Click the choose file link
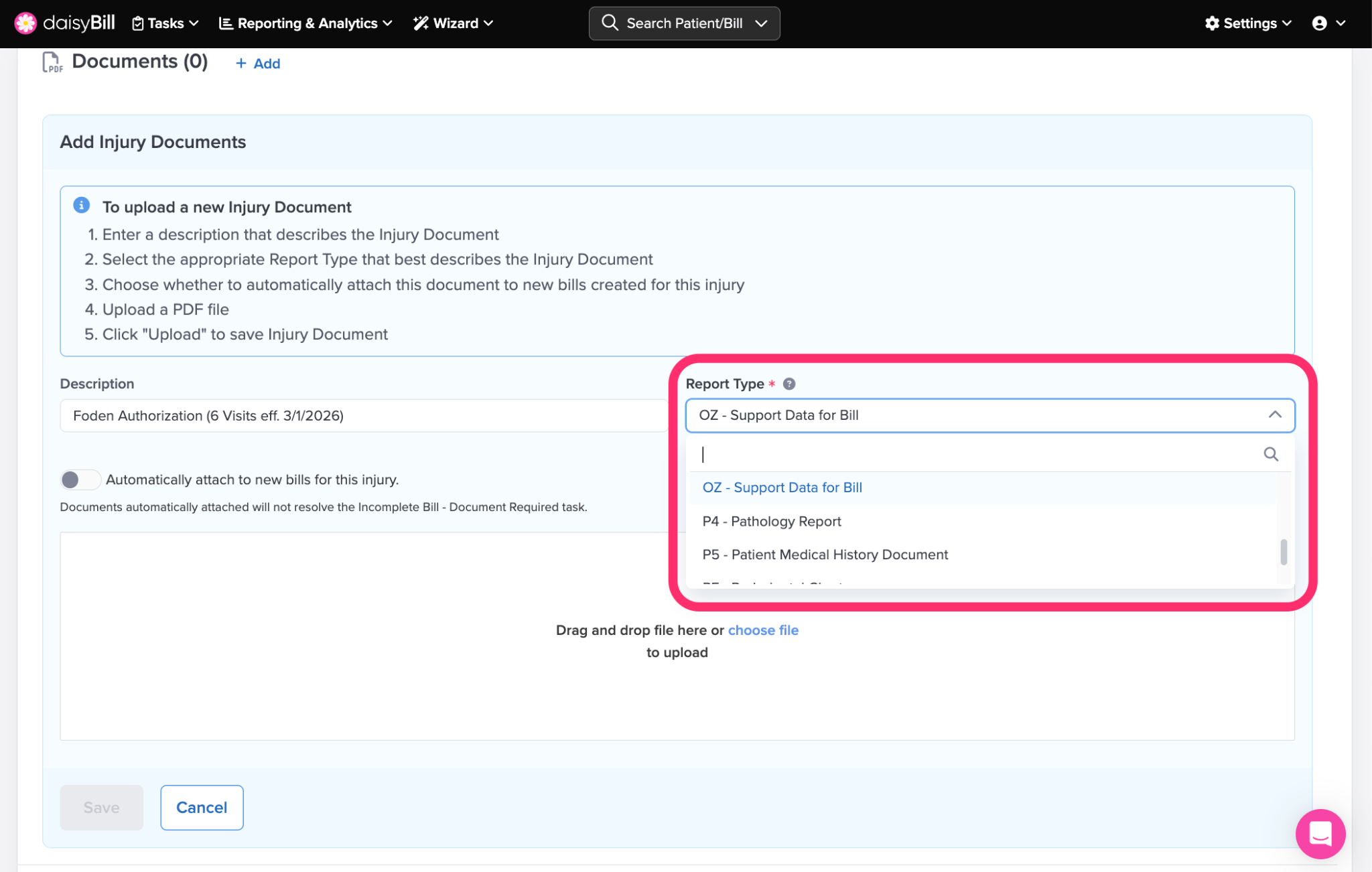The width and height of the screenshot is (1372, 872). pos(763,630)
